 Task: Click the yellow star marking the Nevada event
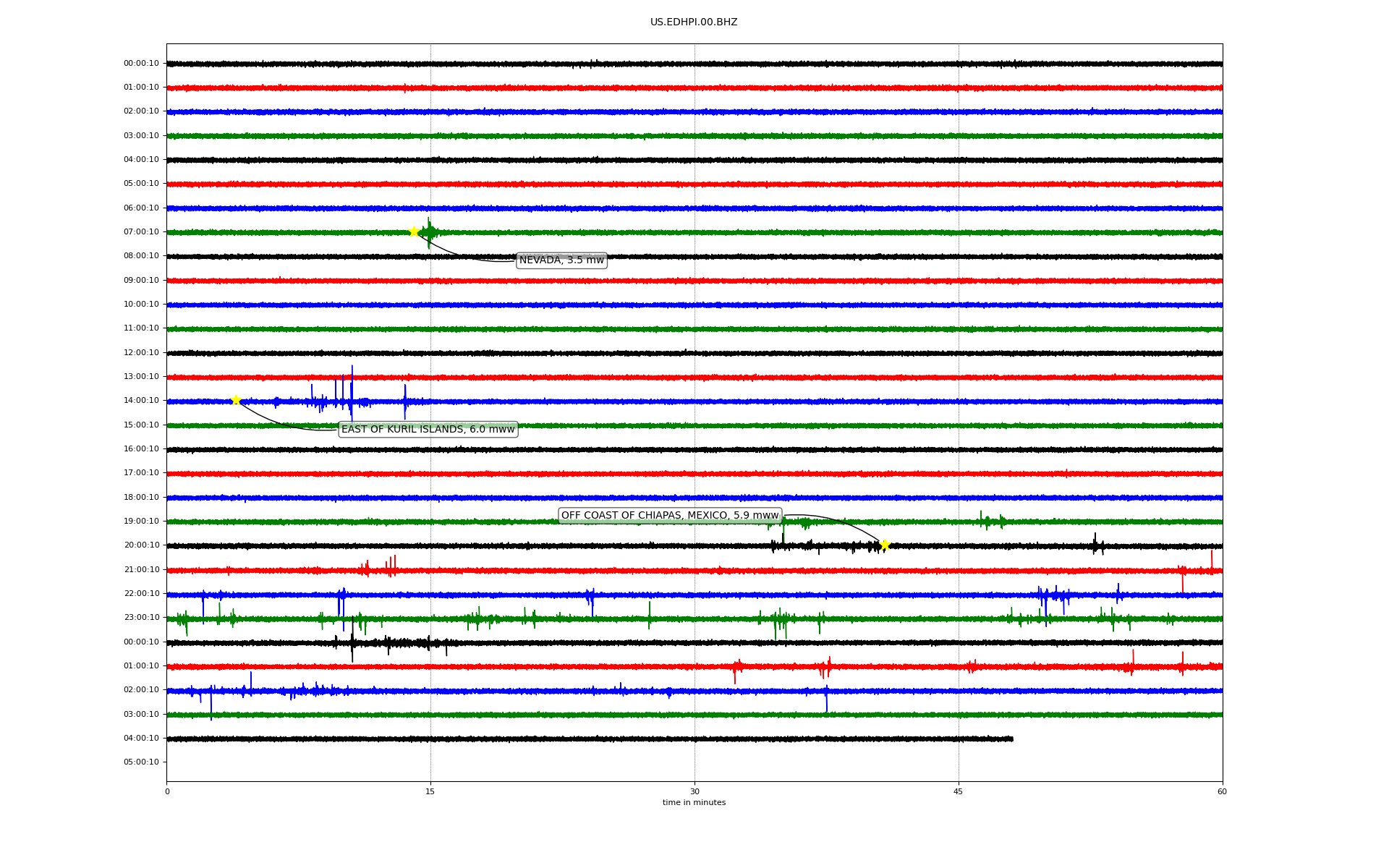pos(414,231)
